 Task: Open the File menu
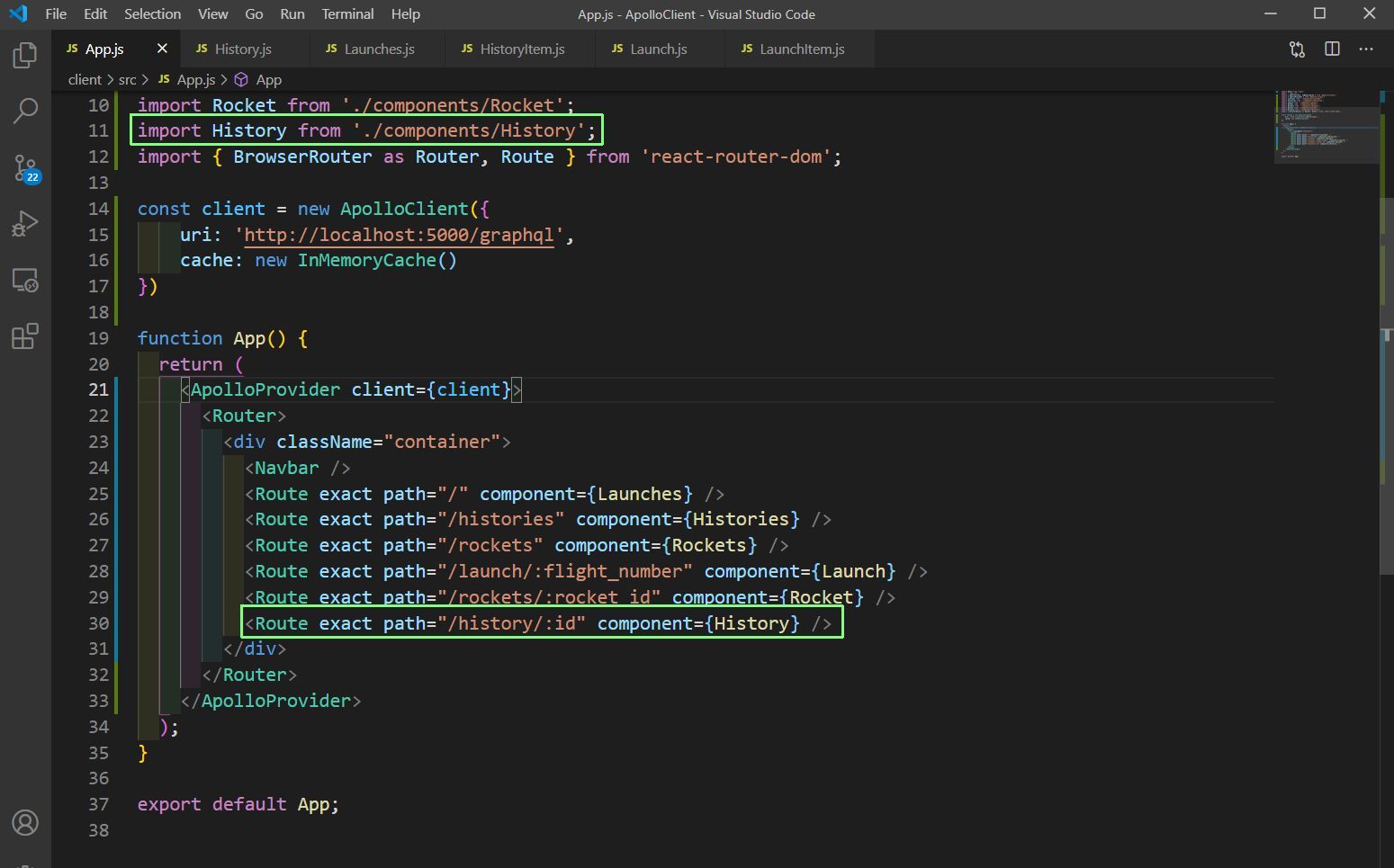pyautogui.click(x=56, y=13)
